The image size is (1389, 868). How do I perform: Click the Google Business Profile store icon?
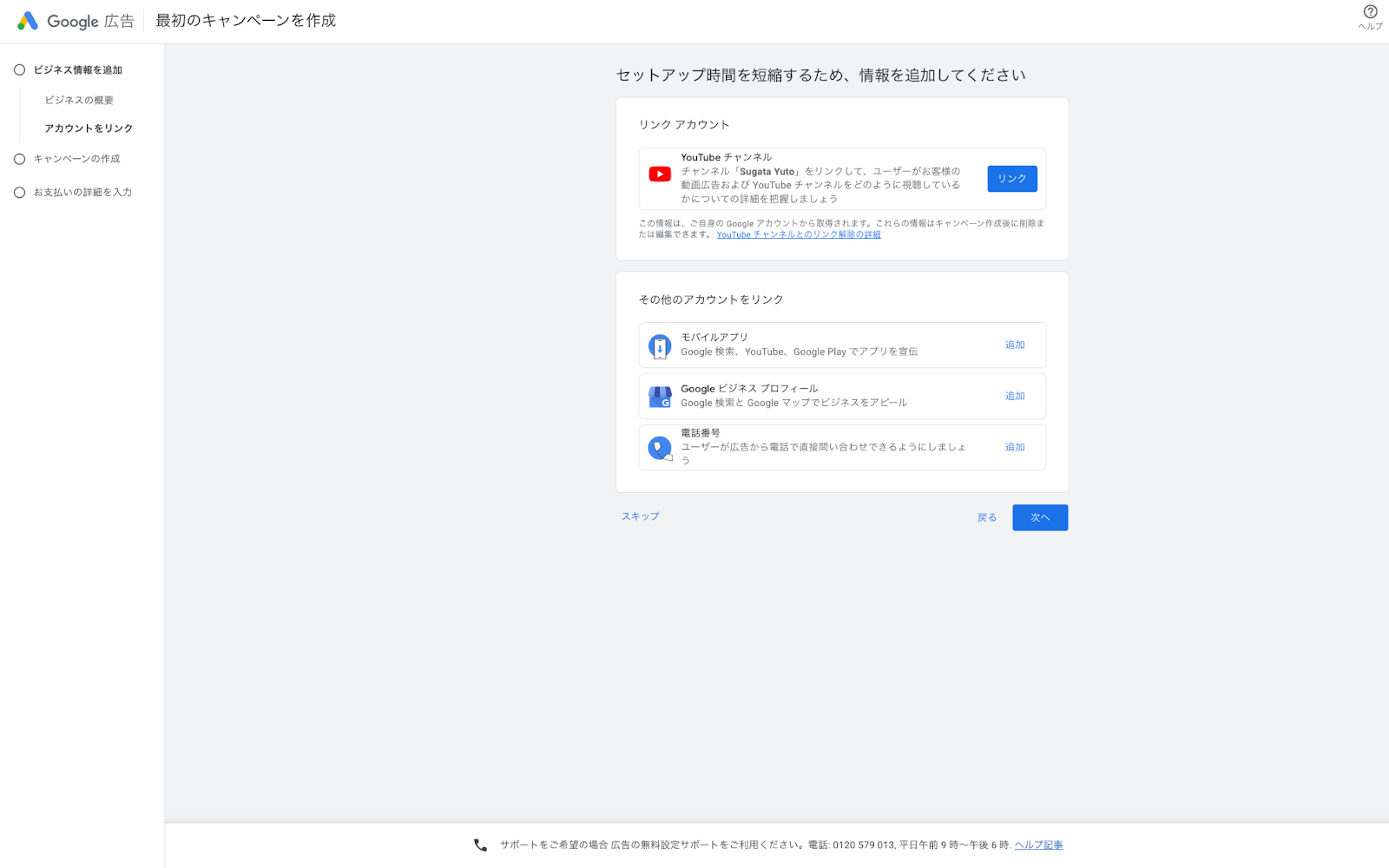click(660, 397)
